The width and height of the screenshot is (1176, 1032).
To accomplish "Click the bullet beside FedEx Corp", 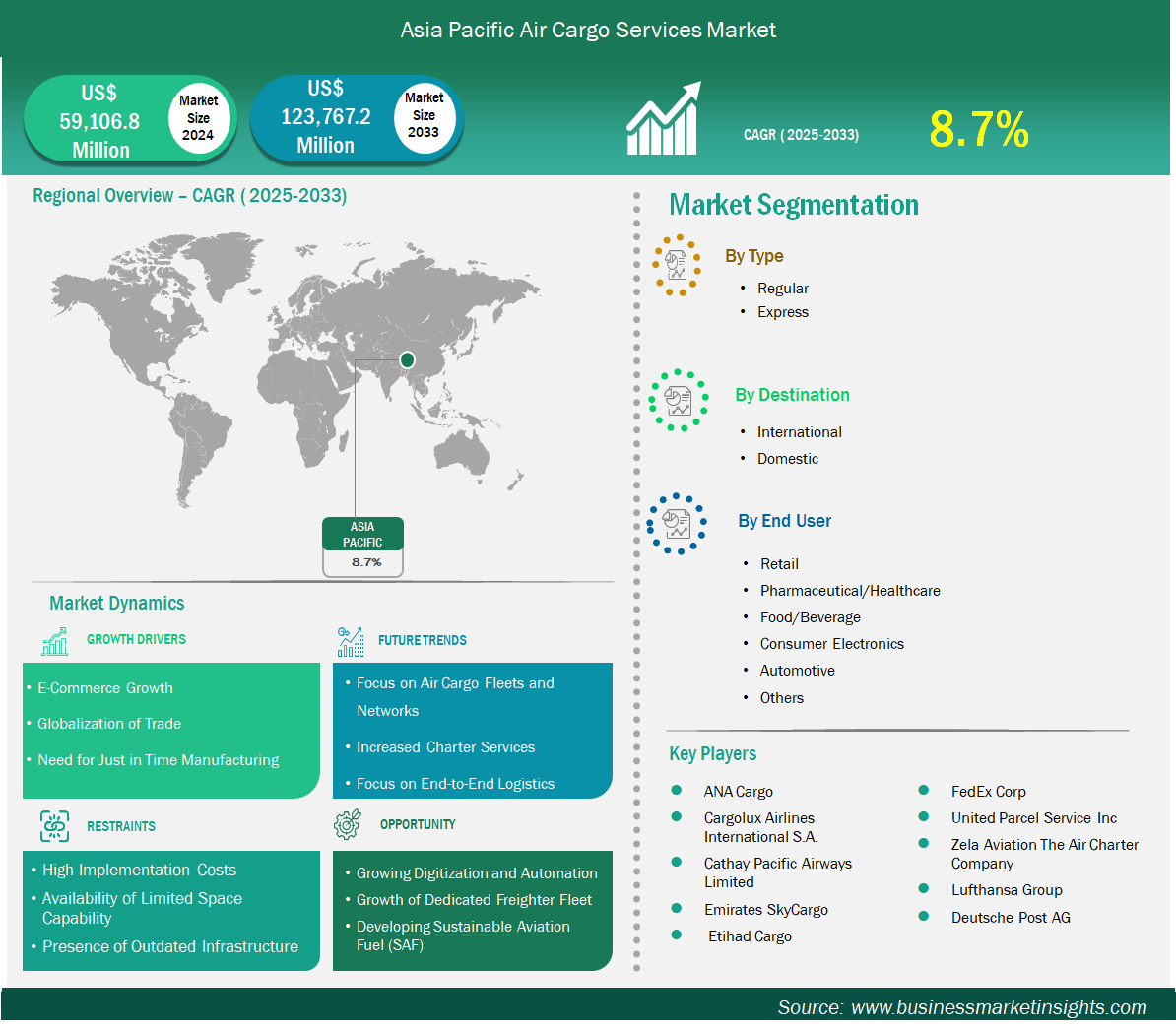I will (924, 791).
